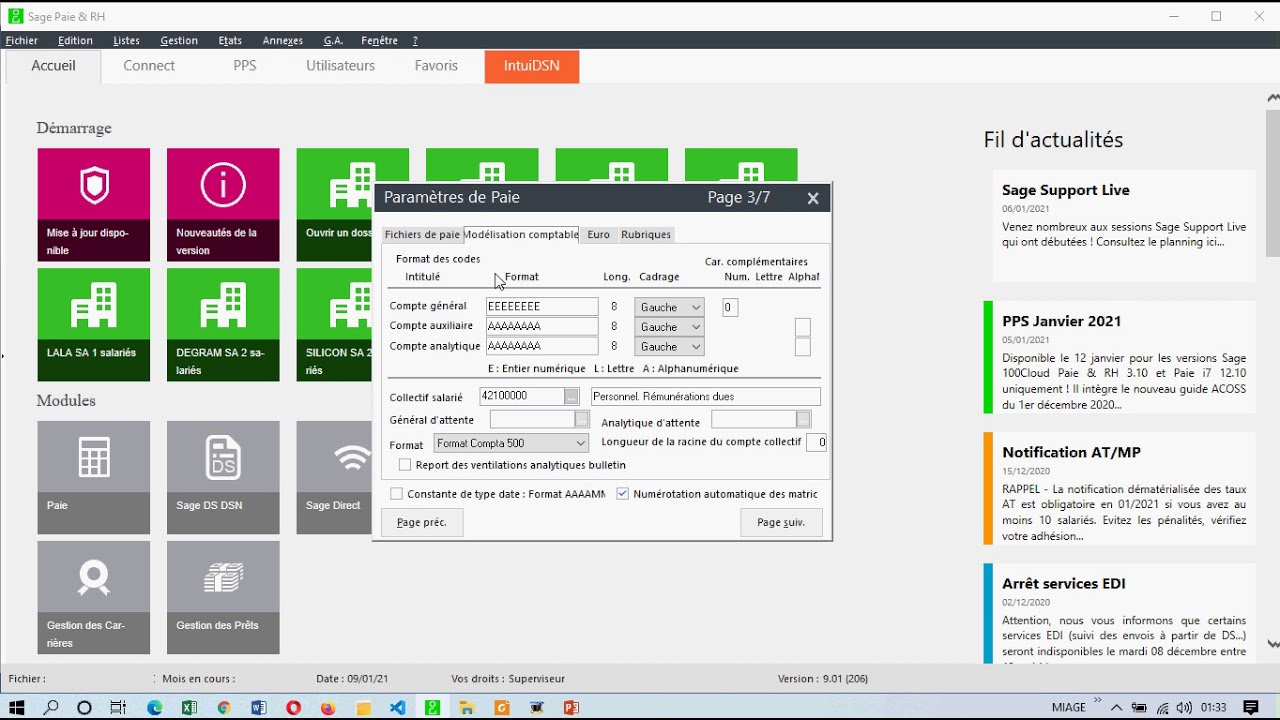The image size is (1280, 720).
Task: Open the Gestion des Prêts module tile
Action: [x=223, y=597]
